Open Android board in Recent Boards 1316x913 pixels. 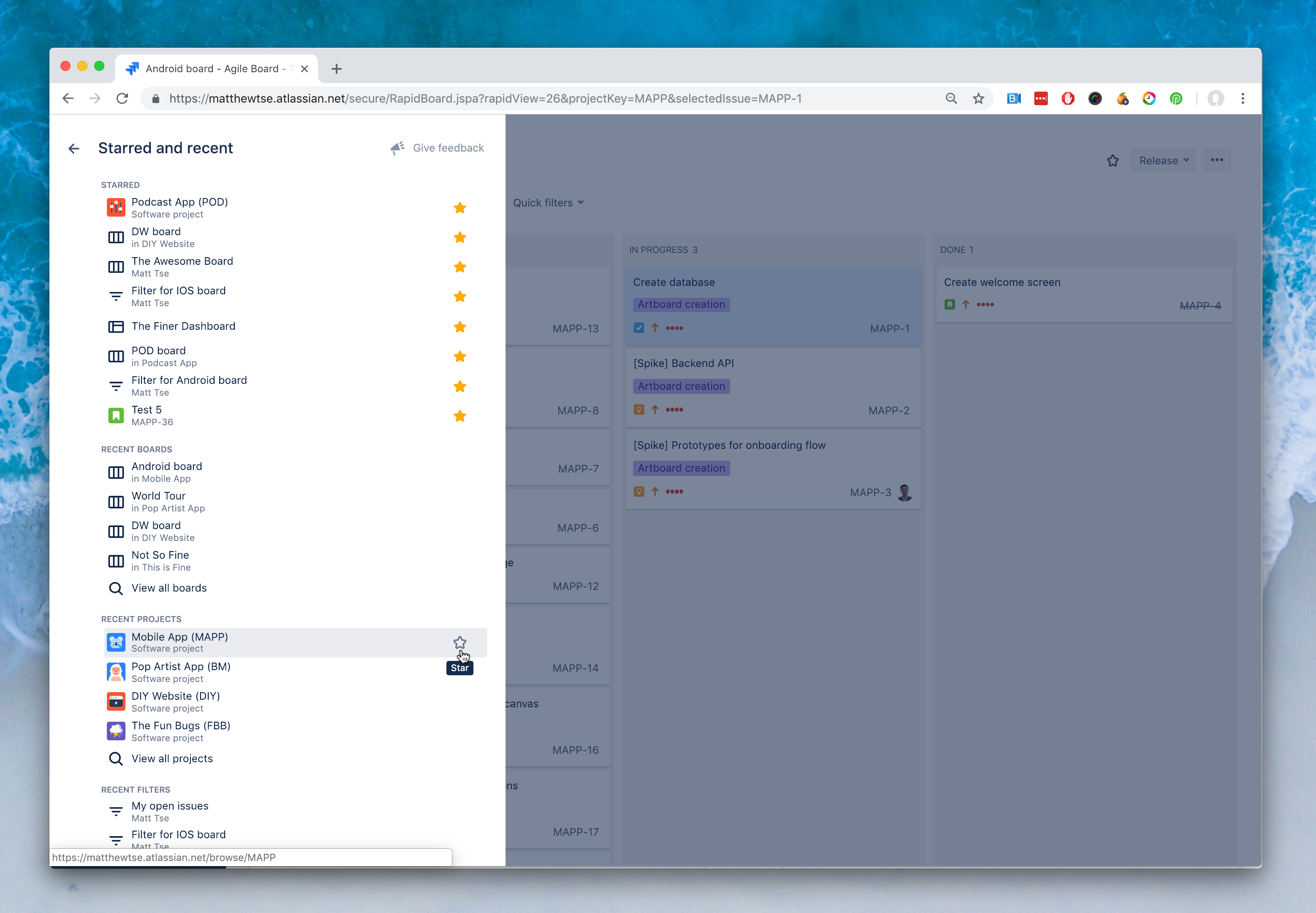coord(295,472)
